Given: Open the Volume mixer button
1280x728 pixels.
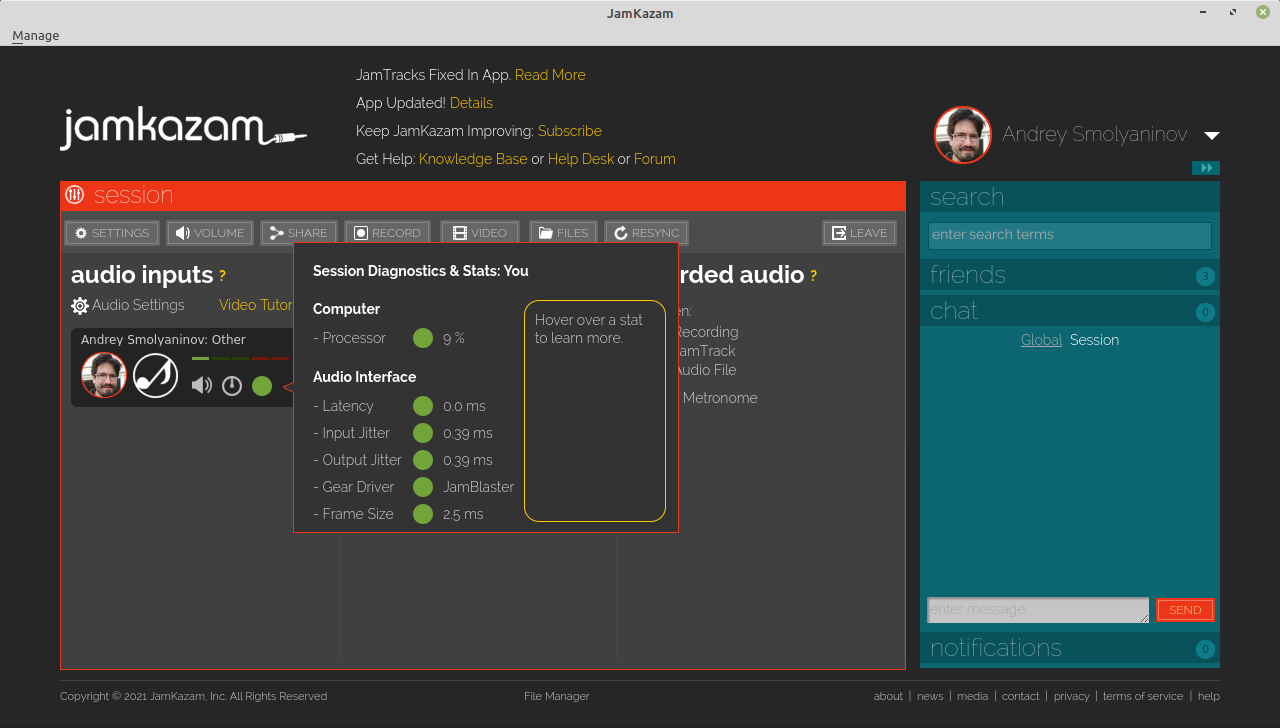Looking at the screenshot, I should 210,233.
